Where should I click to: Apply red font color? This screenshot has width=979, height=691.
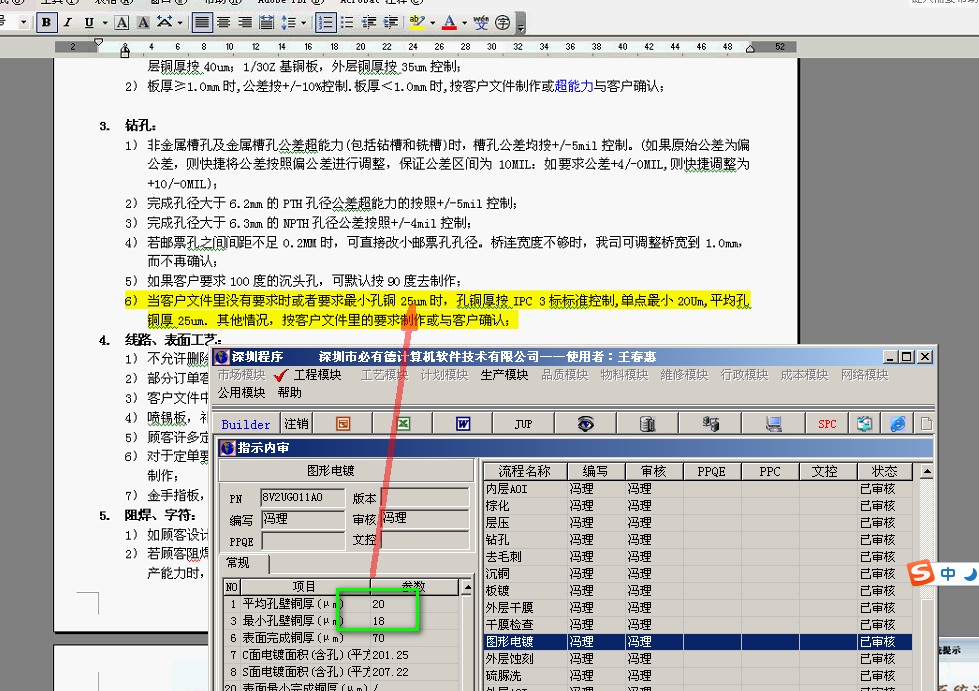pyautogui.click(x=449, y=23)
